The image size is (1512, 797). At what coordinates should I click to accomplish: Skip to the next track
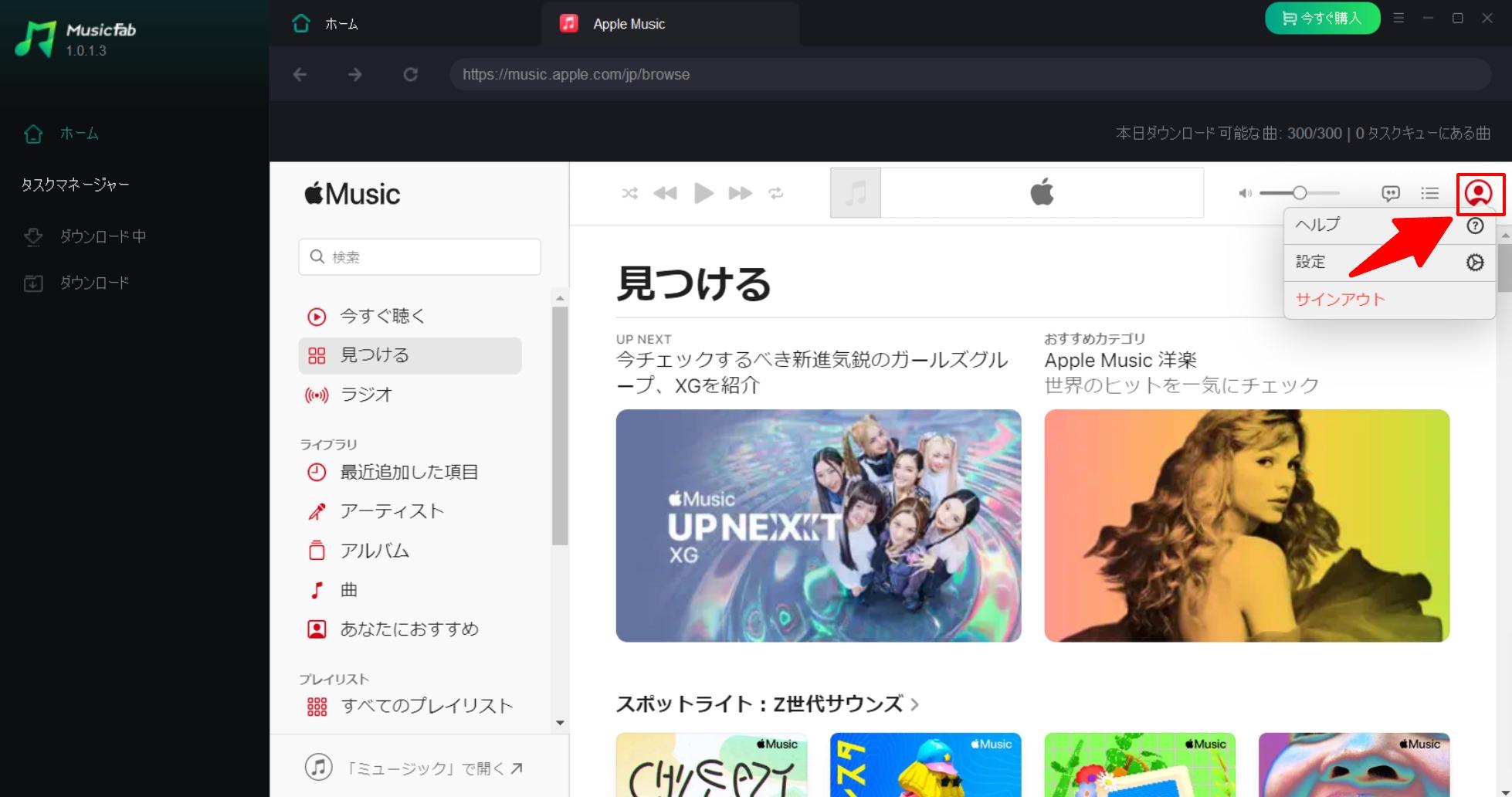(x=740, y=193)
